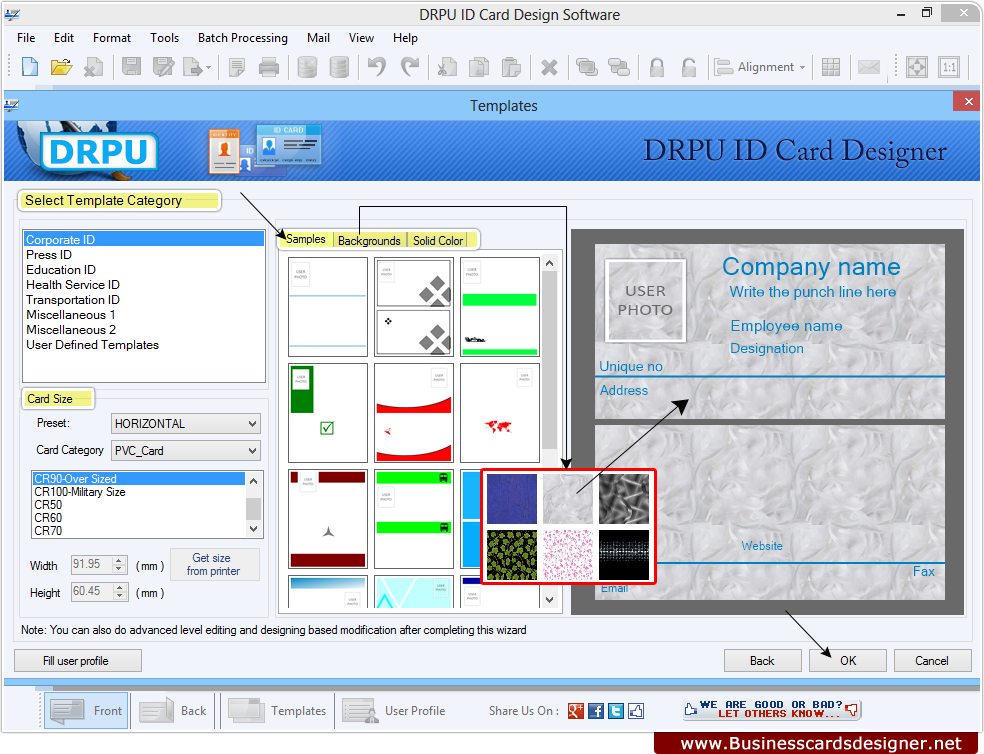Click the Back button beside OK
Viewport: 984px width, 754px height.
tap(762, 660)
